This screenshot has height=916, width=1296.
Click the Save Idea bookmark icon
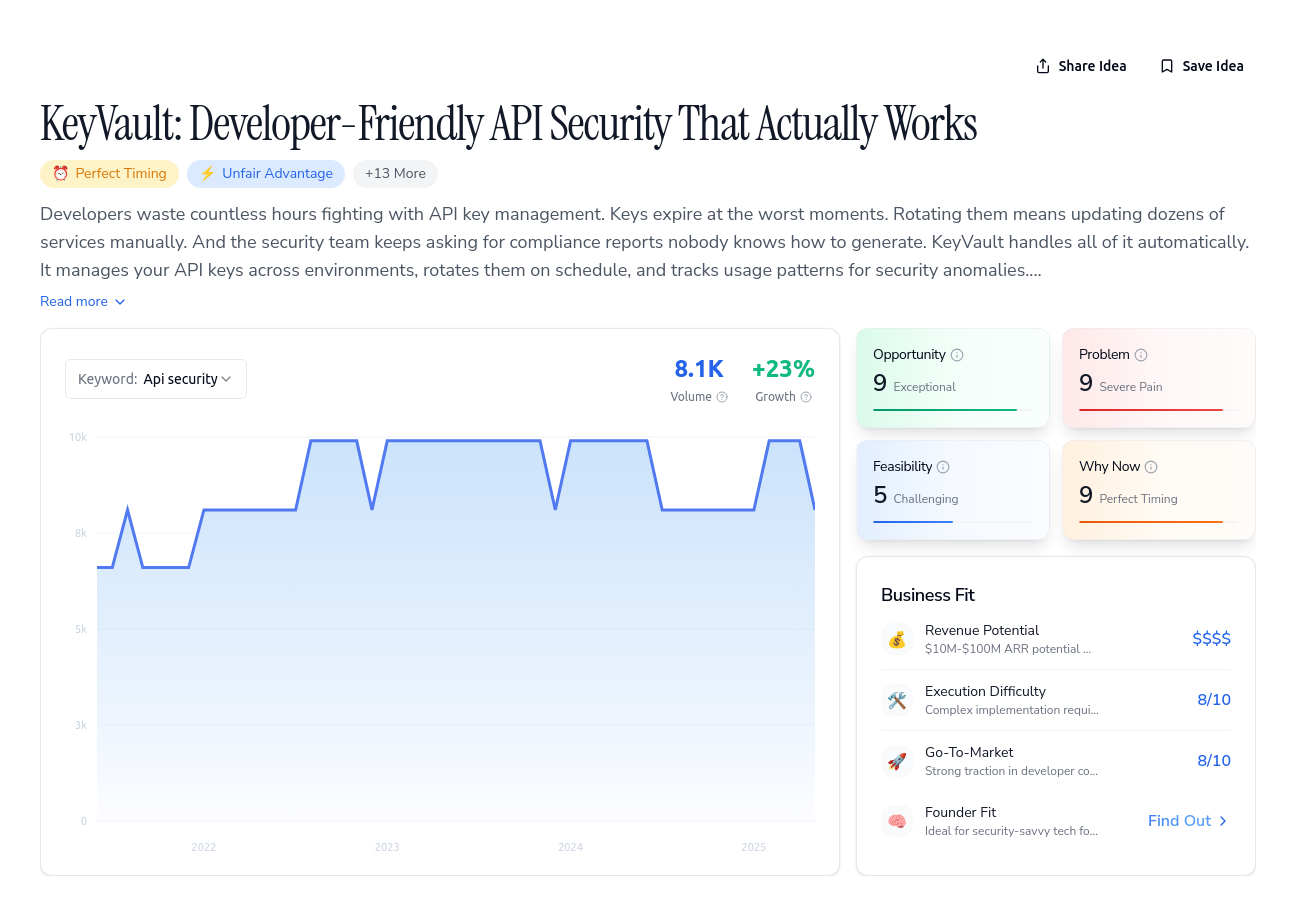coord(1167,66)
